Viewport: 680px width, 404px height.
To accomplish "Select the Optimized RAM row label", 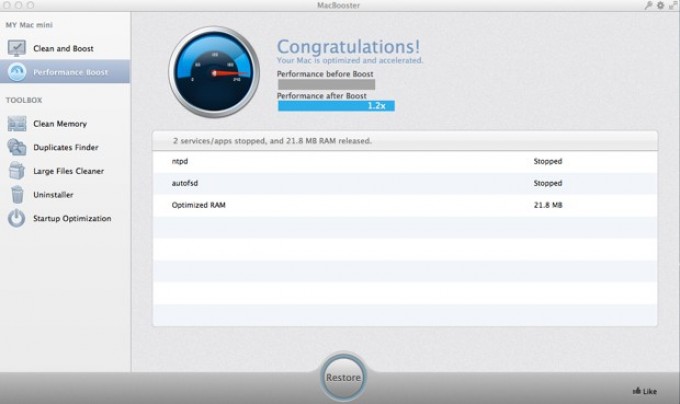I will pos(199,205).
